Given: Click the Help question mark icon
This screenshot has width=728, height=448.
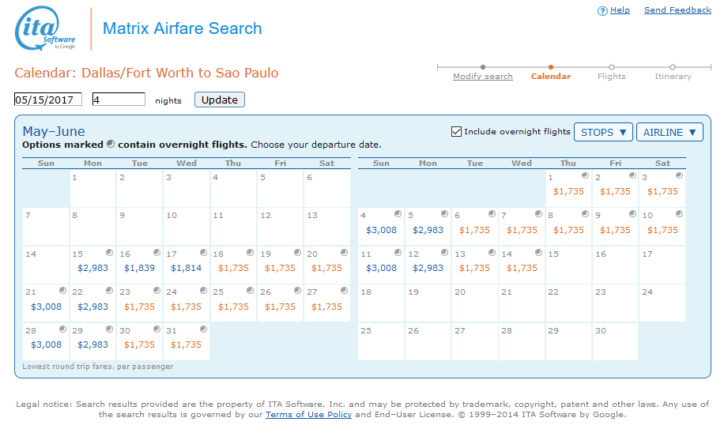Looking at the screenshot, I should [602, 11].
